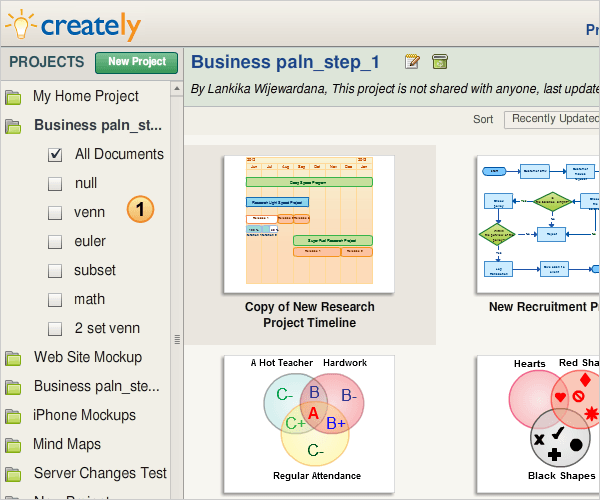Open the New Recruitment flowchart thumbnail
The width and height of the screenshot is (600, 500).
click(538, 224)
